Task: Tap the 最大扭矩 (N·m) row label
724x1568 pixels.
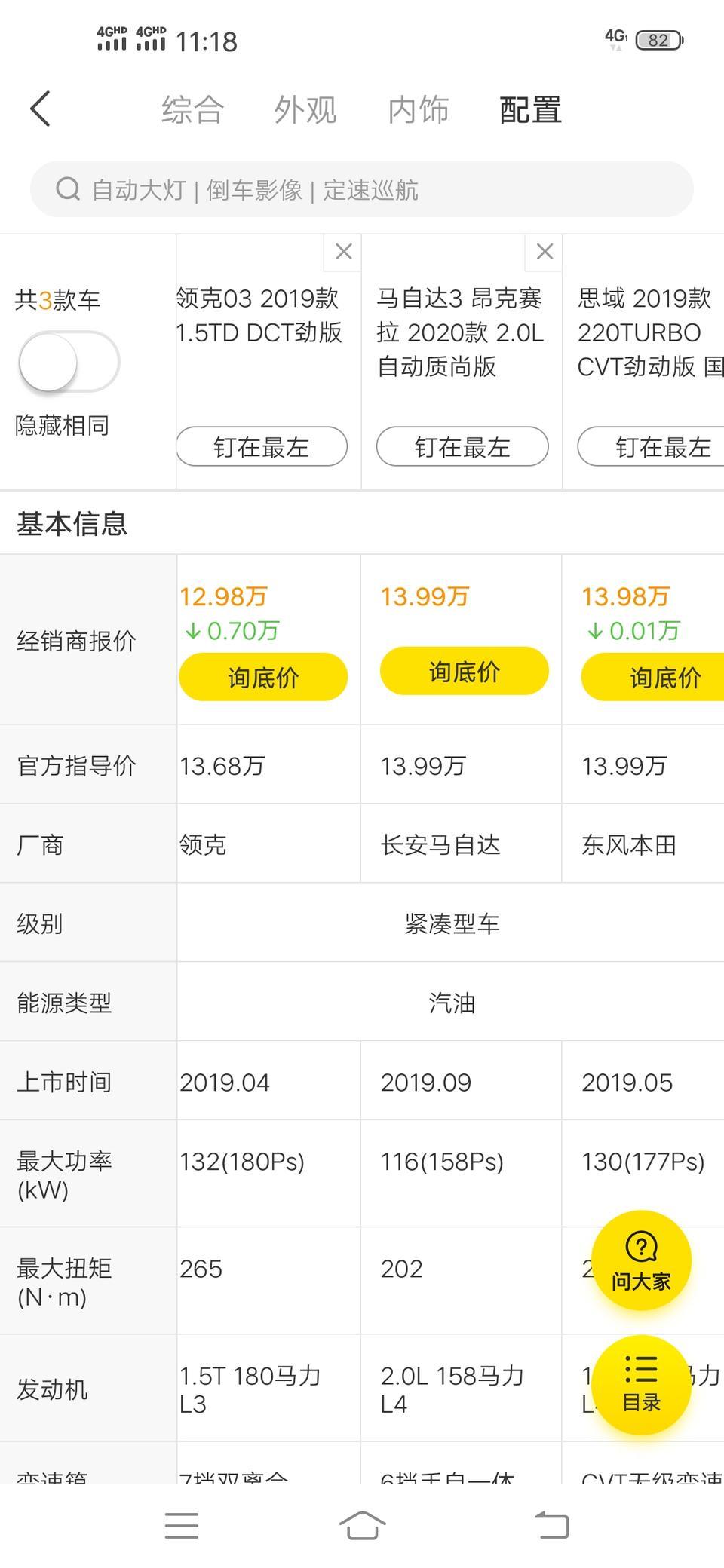Action: [64, 1282]
